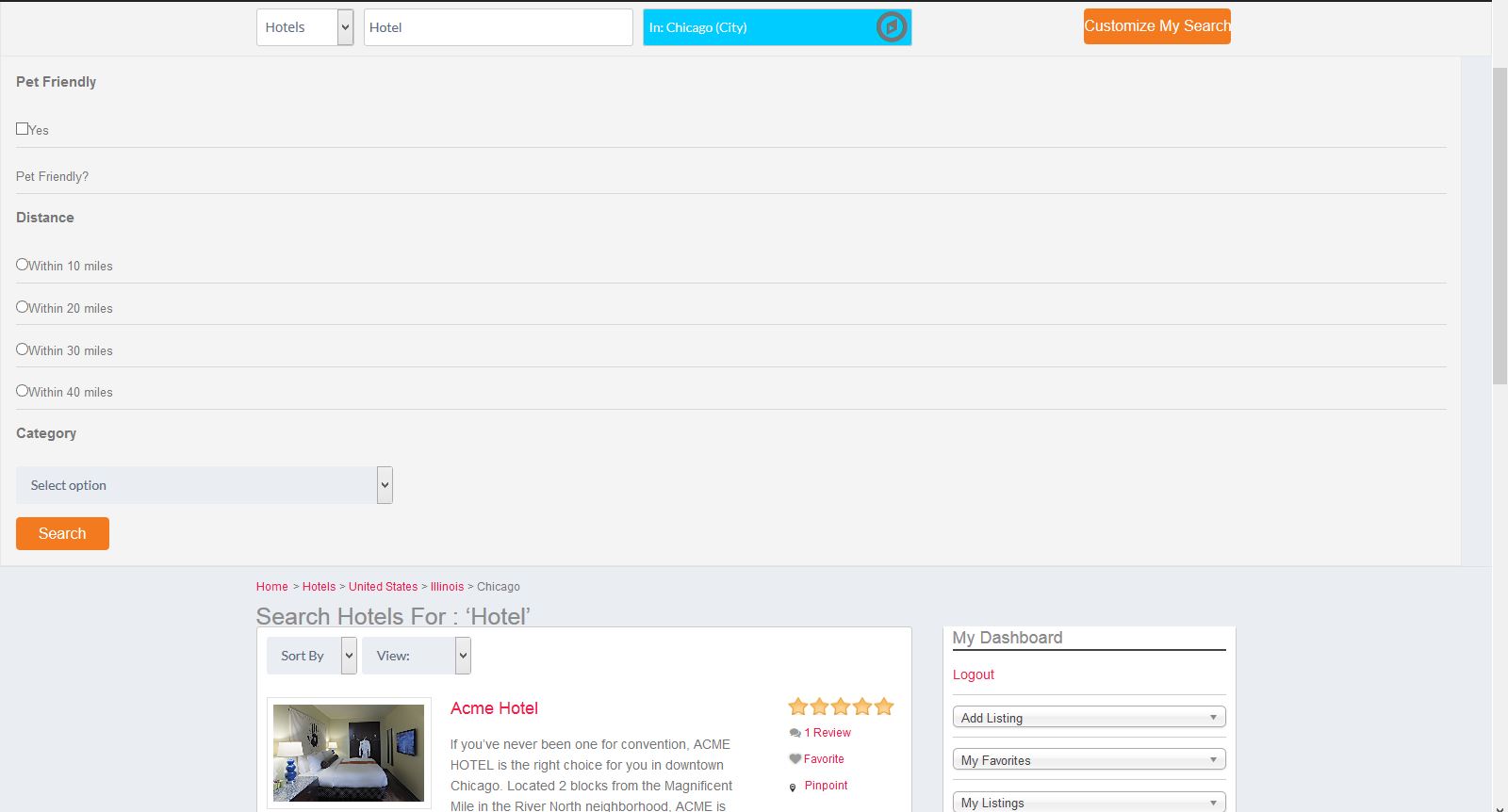
Task: Select Within 40 miles radio button
Action: click(22, 391)
